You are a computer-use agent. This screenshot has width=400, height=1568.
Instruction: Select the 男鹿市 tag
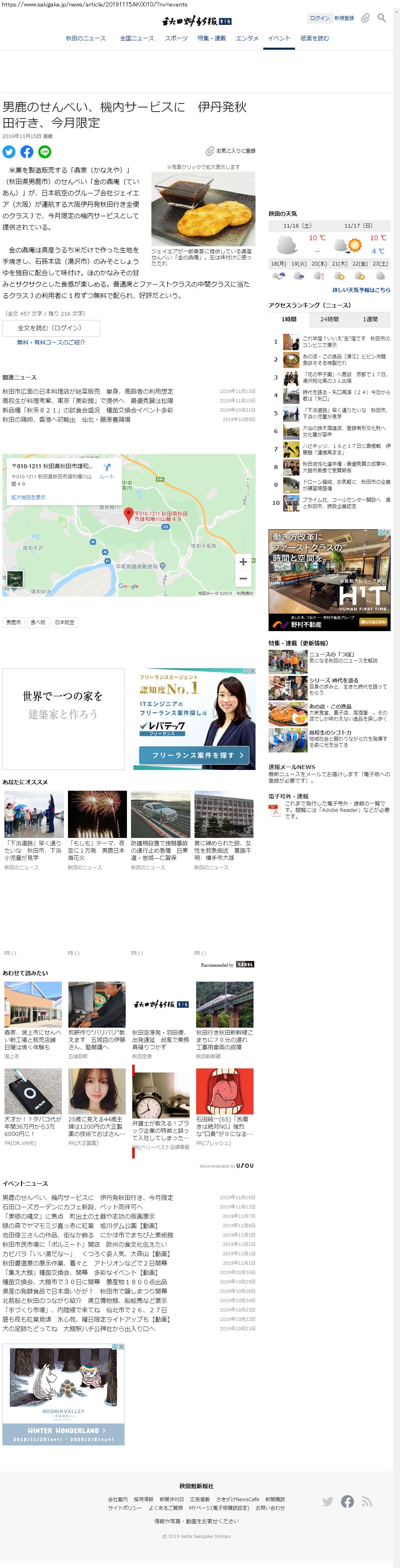13,622
